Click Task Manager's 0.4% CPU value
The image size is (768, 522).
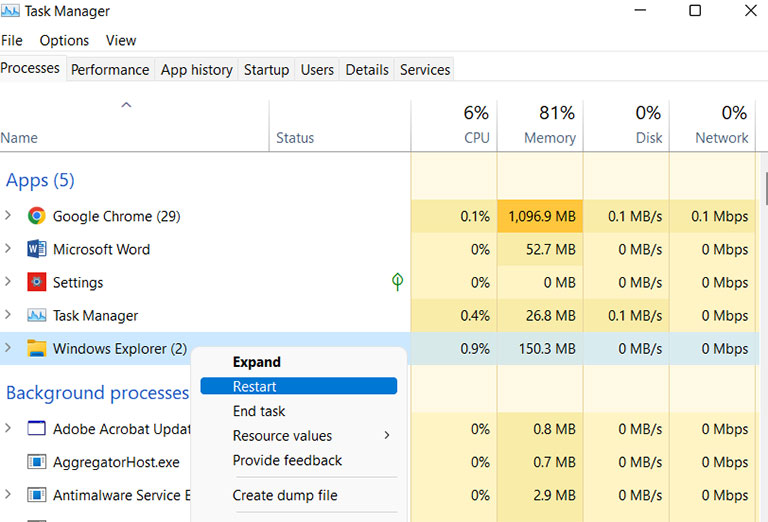coord(475,316)
